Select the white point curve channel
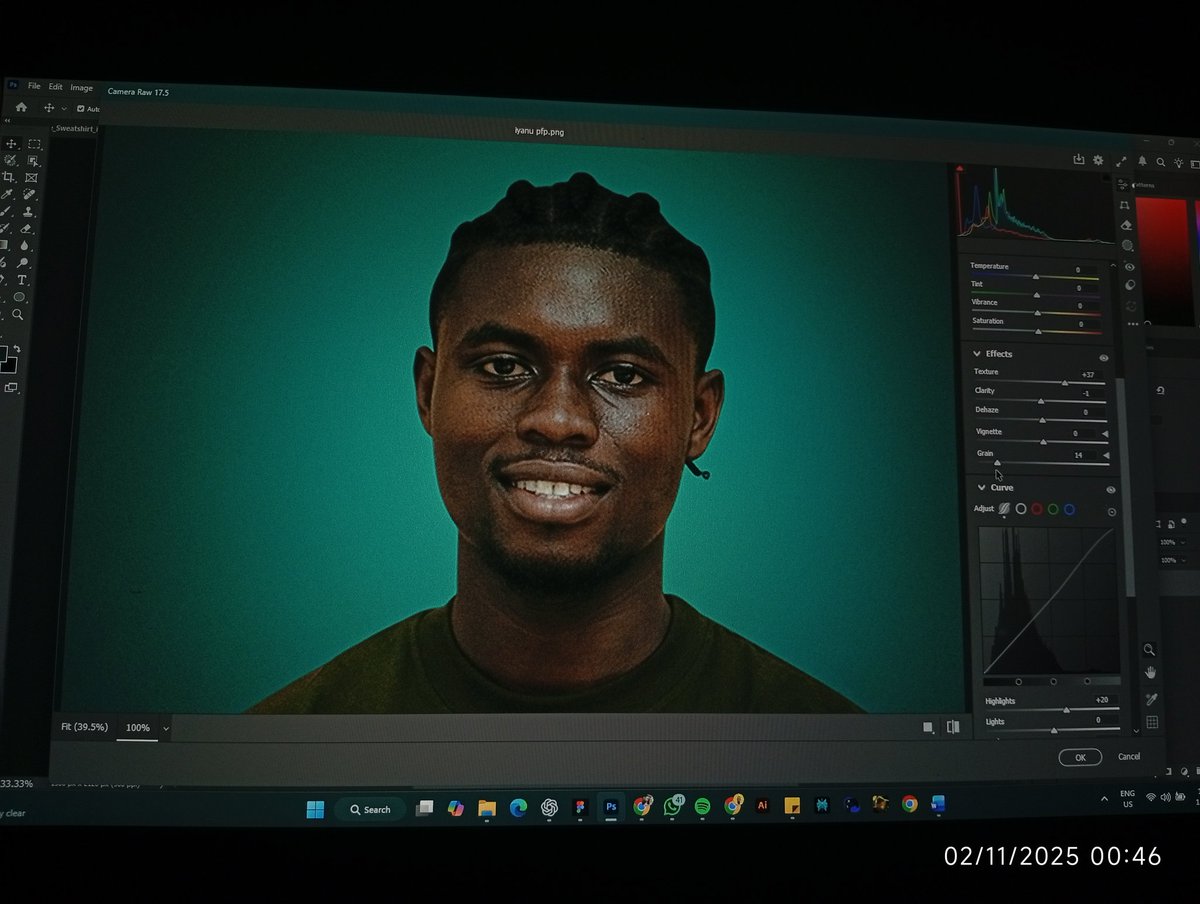This screenshot has width=1200, height=904. 1021,509
